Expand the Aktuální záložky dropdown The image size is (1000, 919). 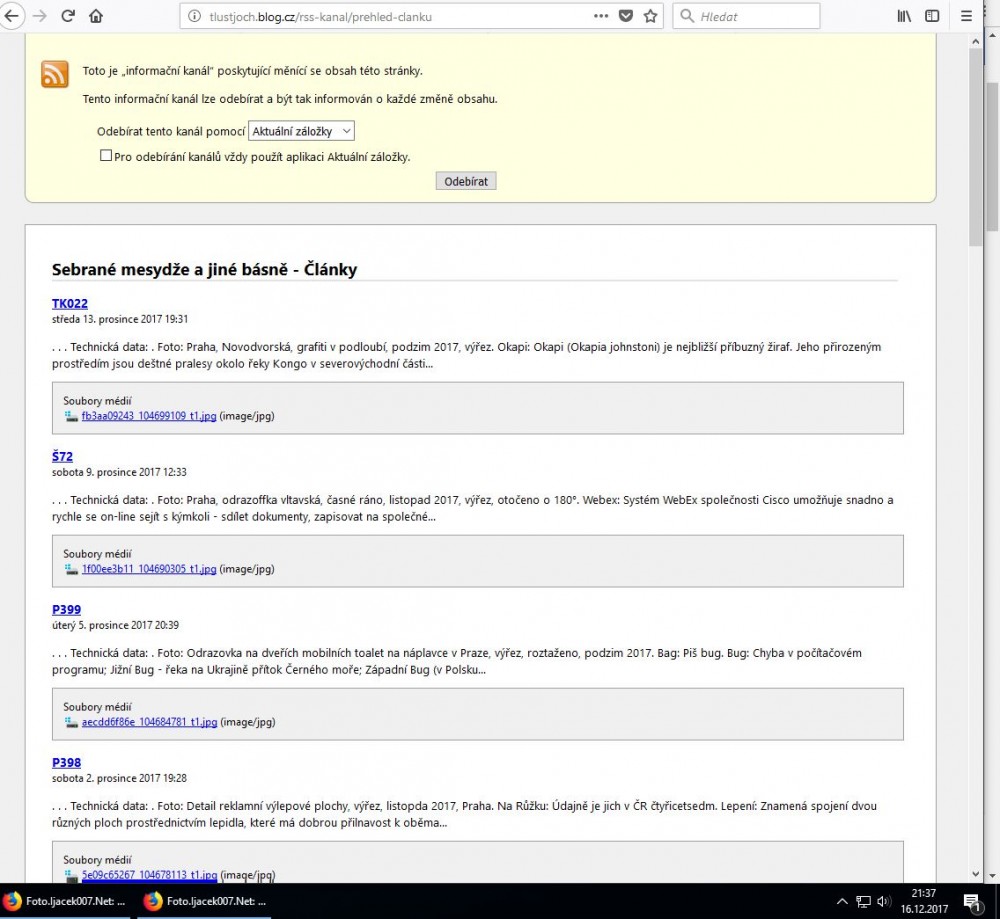click(301, 131)
